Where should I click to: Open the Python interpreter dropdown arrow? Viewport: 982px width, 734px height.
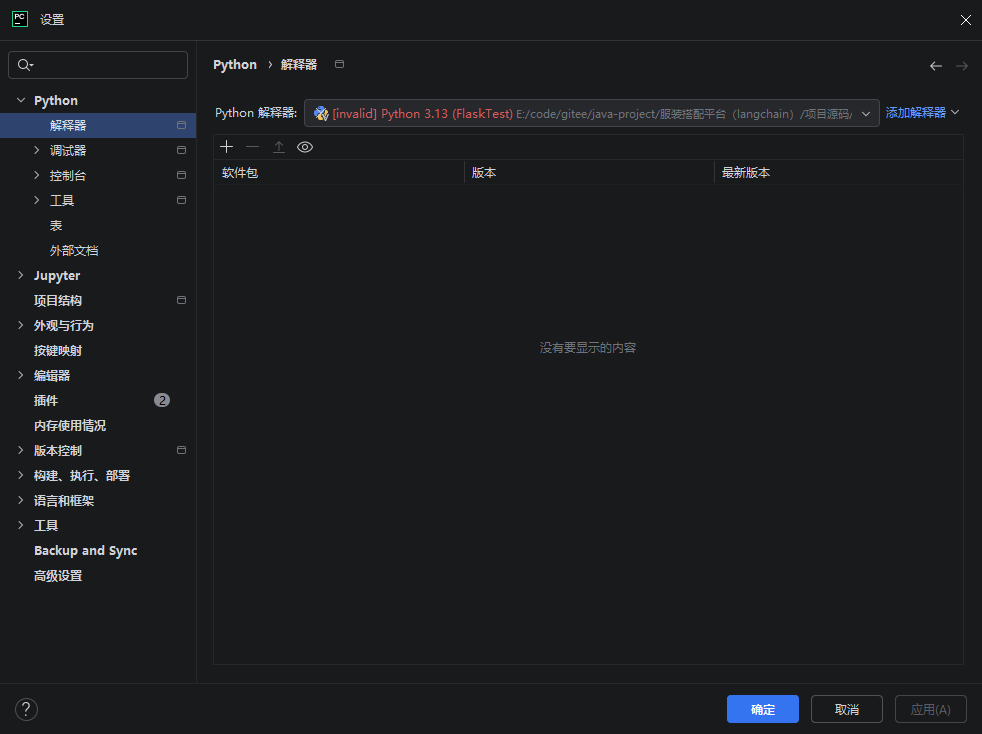[866, 113]
